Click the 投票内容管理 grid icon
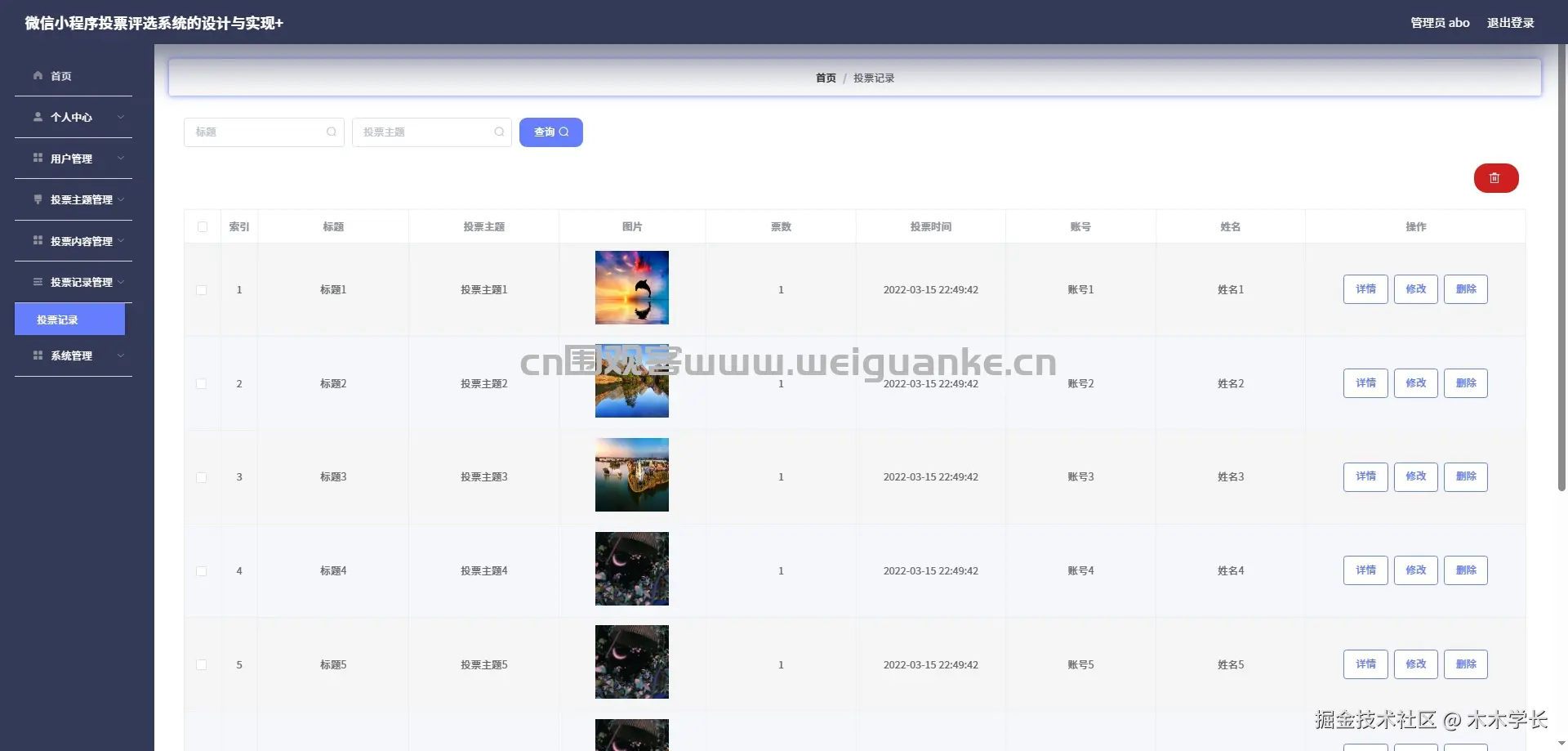 [38, 240]
